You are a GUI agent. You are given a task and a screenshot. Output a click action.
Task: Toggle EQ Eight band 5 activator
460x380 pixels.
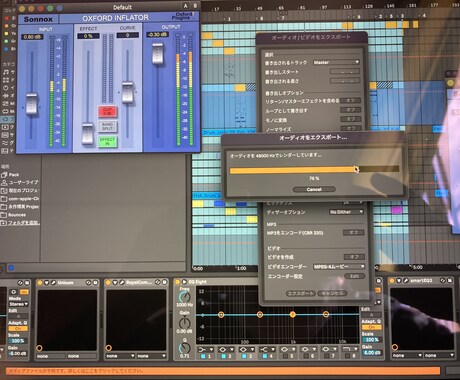click(286, 356)
